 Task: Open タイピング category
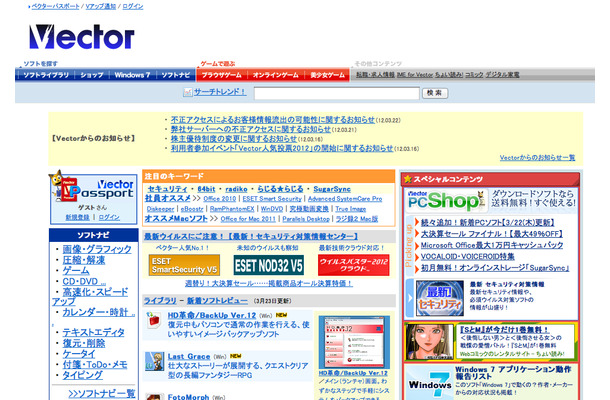82,375
